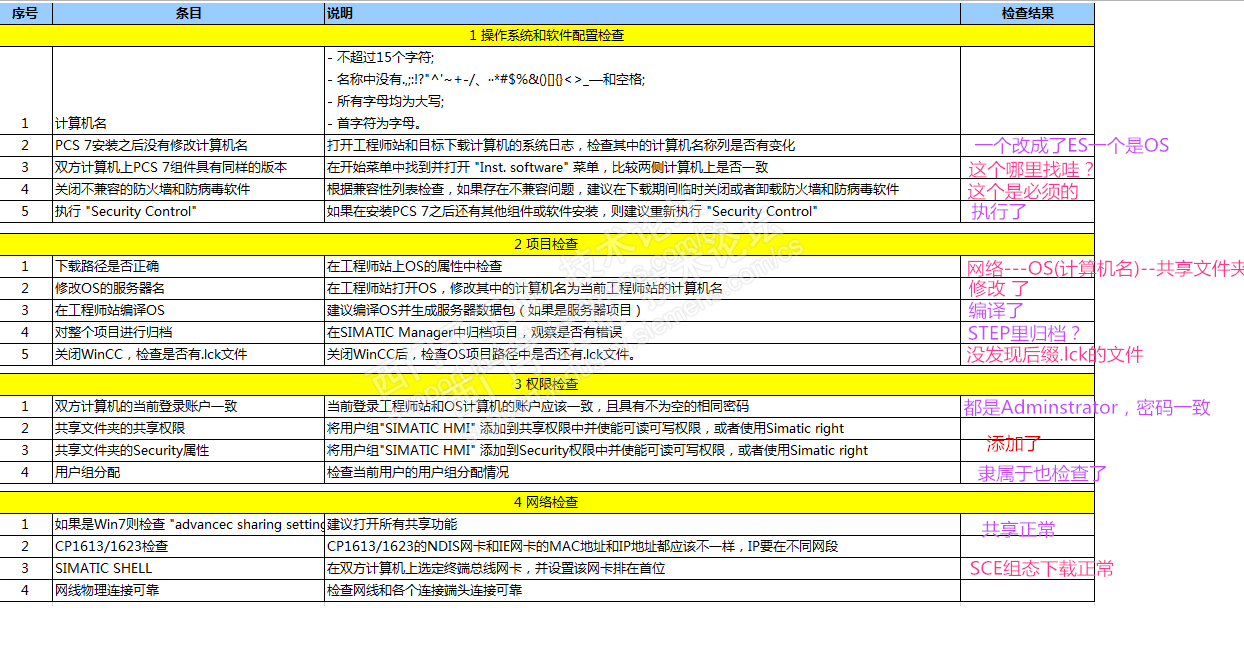Select cell PCS 7安装之后没有修改计算机名
Viewport: 1244px width, 649px height.
pos(188,145)
